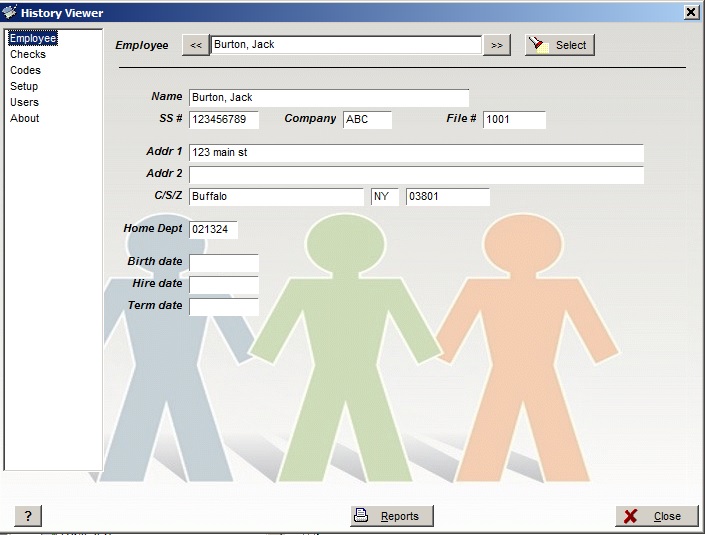Go to next employee with >> button
Viewport: 705px width, 535px height.
click(497, 45)
